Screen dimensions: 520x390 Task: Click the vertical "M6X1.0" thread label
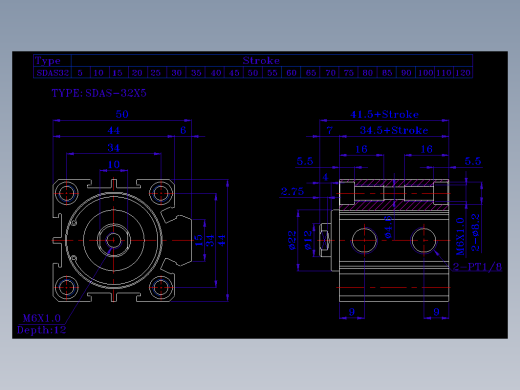[460, 236]
